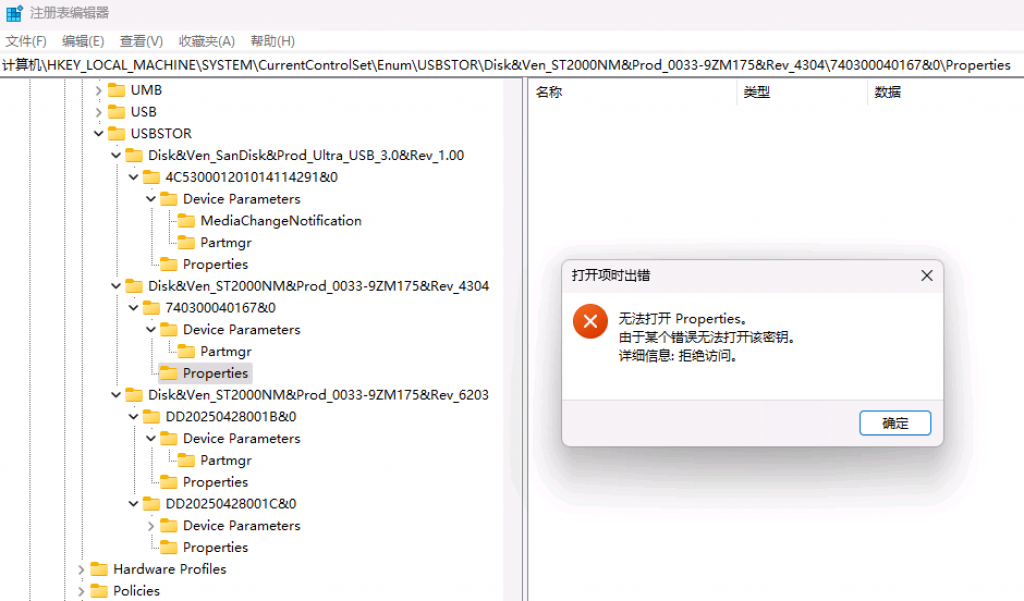Open the 文件(F) menu

(26, 41)
